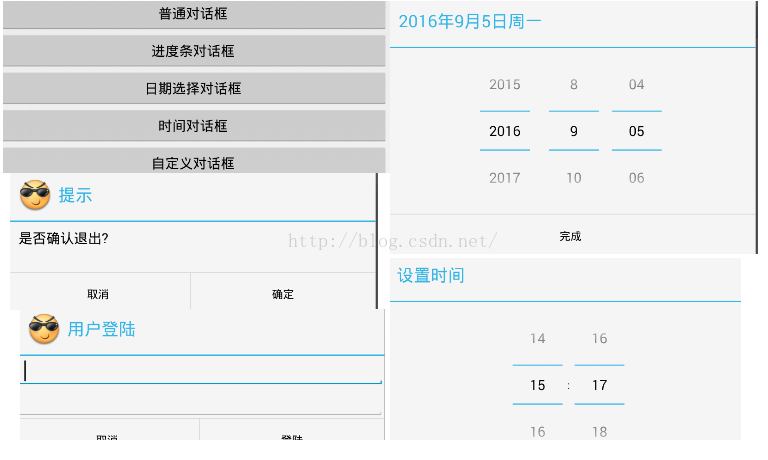Screen dimensions: 768x460
Task: Open the 普通对话框 button
Action: click(x=194, y=14)
